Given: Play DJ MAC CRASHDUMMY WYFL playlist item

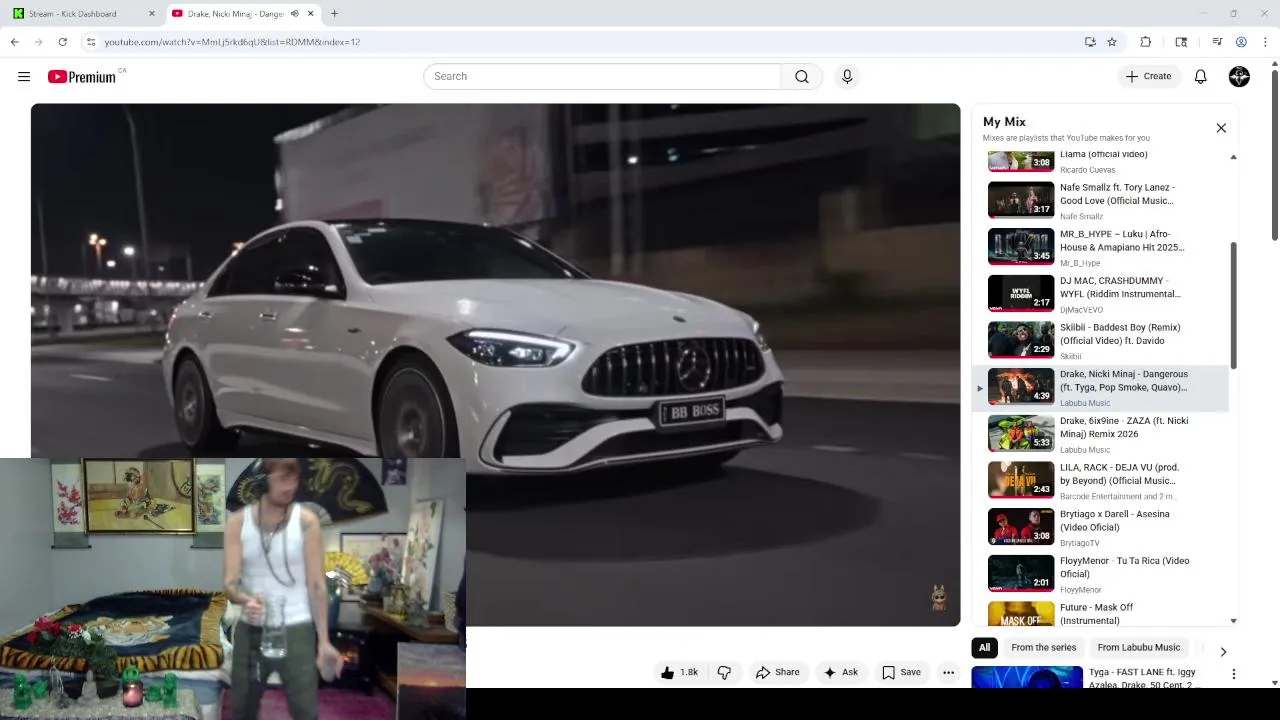Looking at the screenshot, I should (1100, 294).
